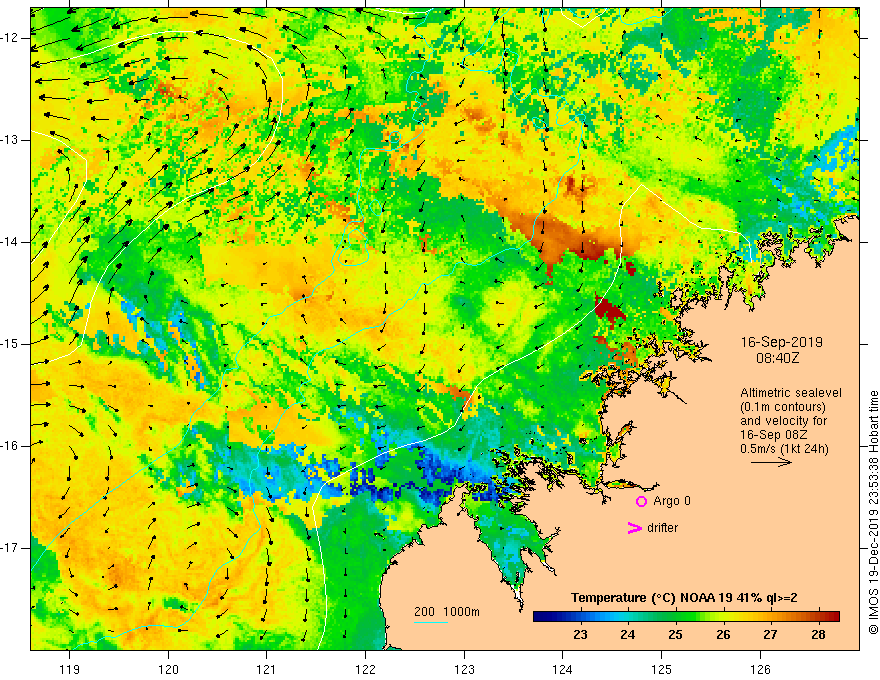Click the latitude -17 axis label
The width and height of the screenshot is (880, 680).
pyautogui.click(x=9, y=548)
